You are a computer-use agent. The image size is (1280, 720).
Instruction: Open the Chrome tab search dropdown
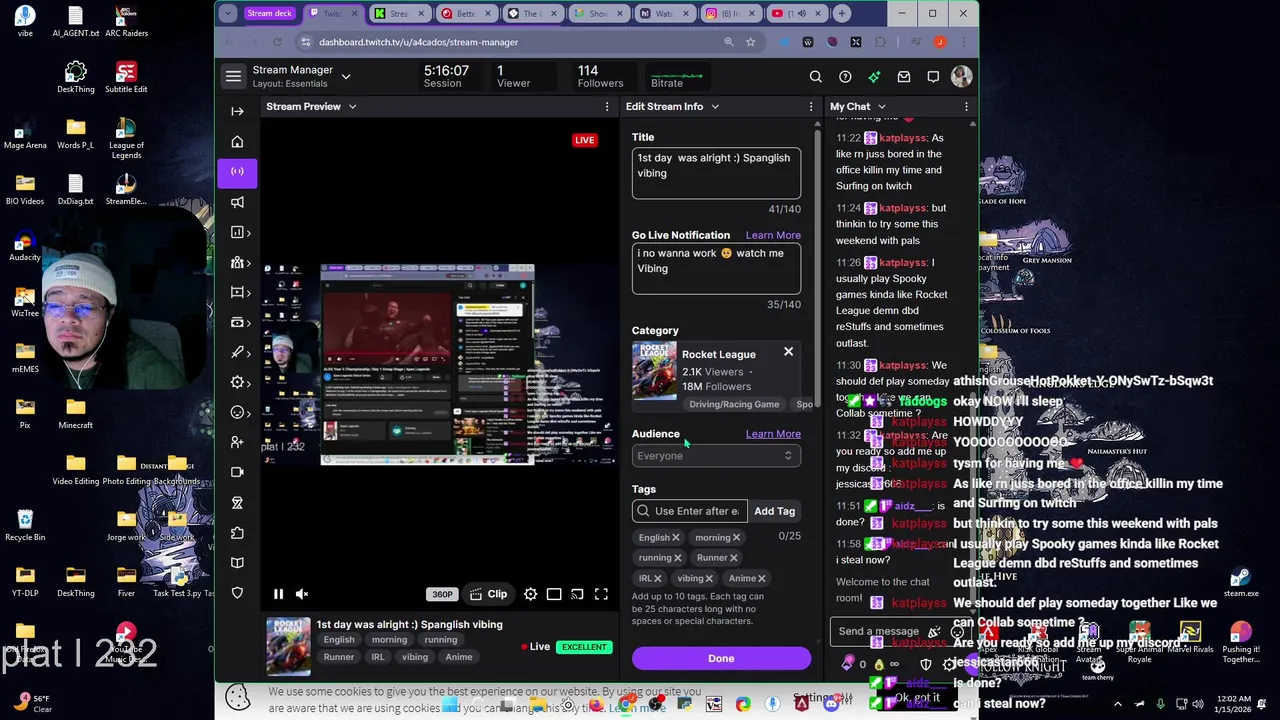pos(228,13)
